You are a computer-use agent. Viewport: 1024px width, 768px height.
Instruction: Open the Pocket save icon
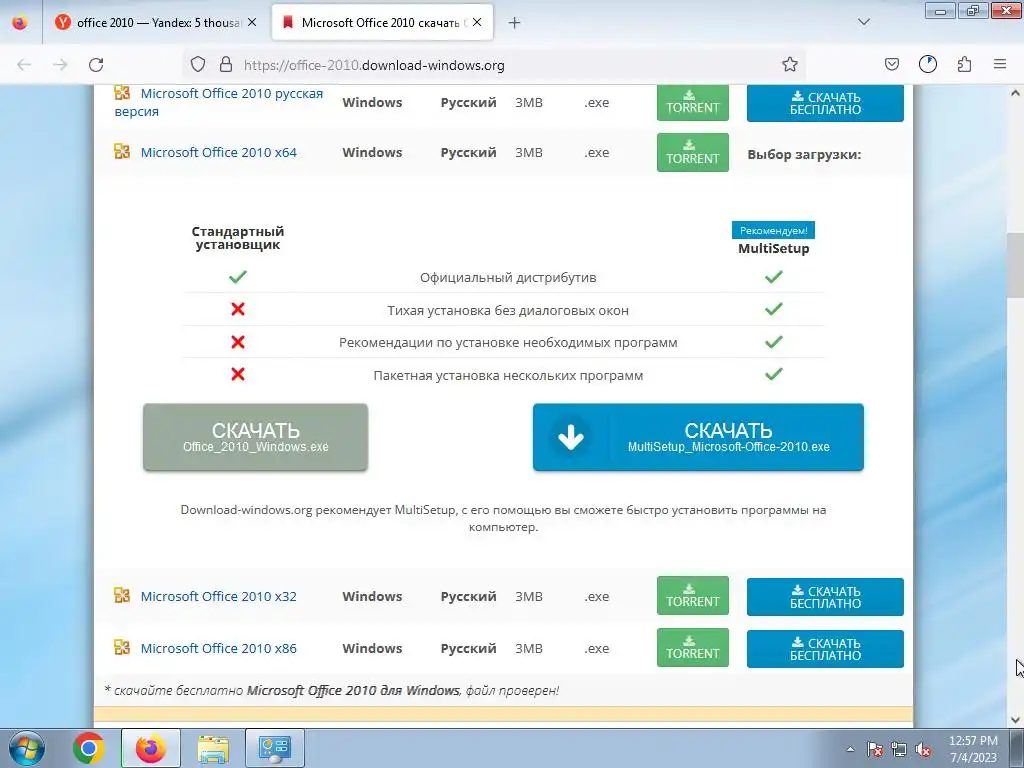pos(891,64)
